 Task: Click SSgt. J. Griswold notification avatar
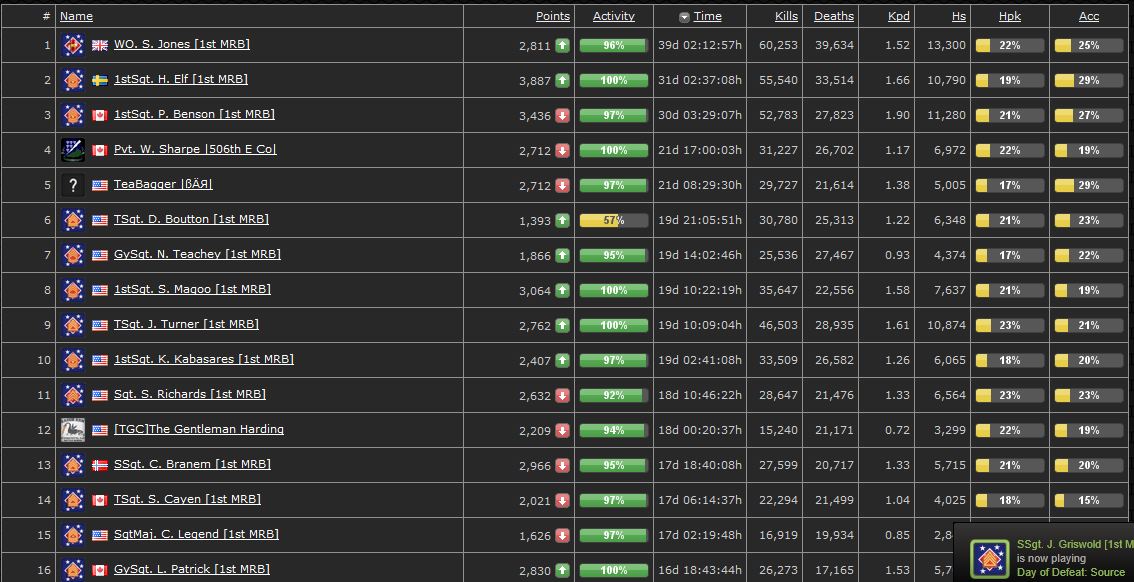click(x=989, y=559)
